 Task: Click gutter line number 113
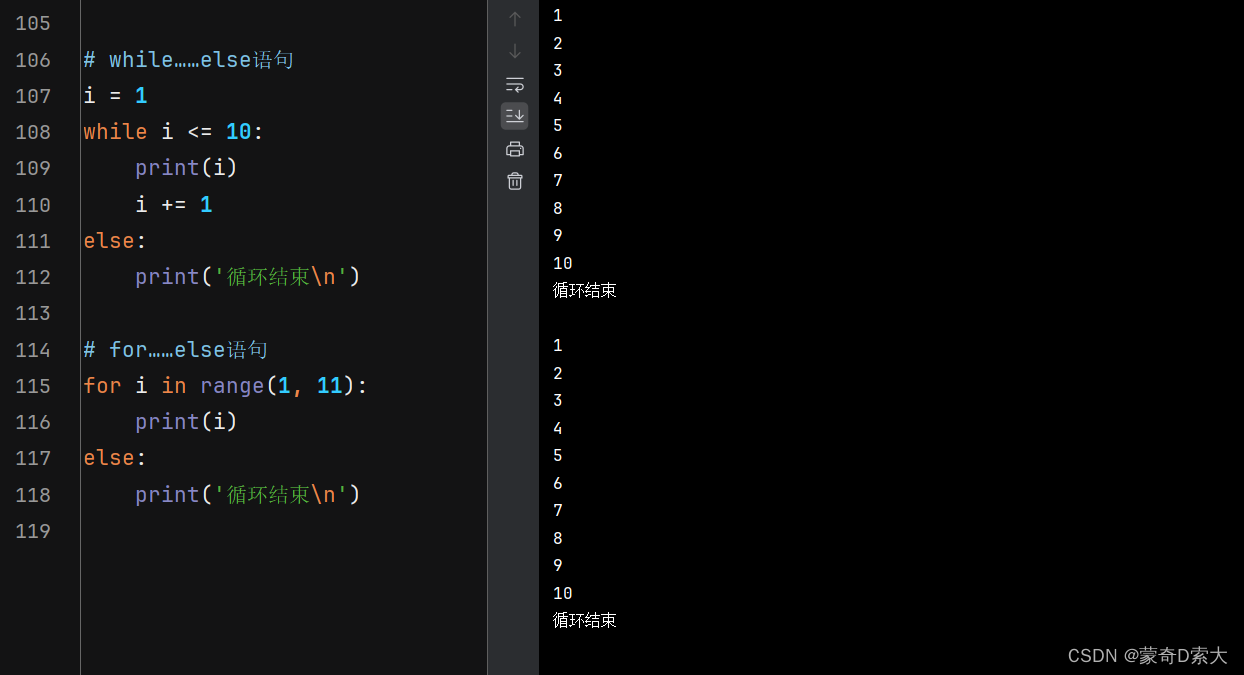coord(33,313)
